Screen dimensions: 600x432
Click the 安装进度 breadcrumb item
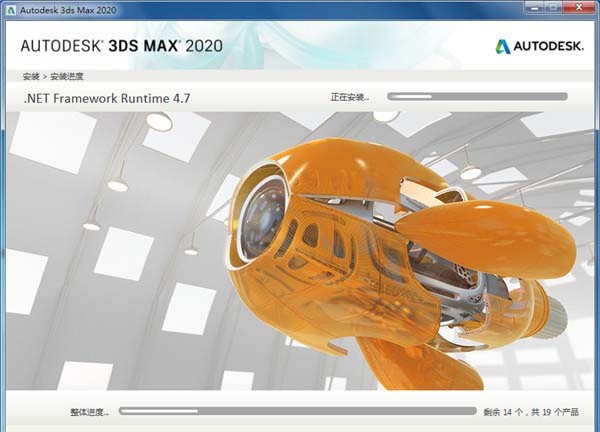(67, 77)
